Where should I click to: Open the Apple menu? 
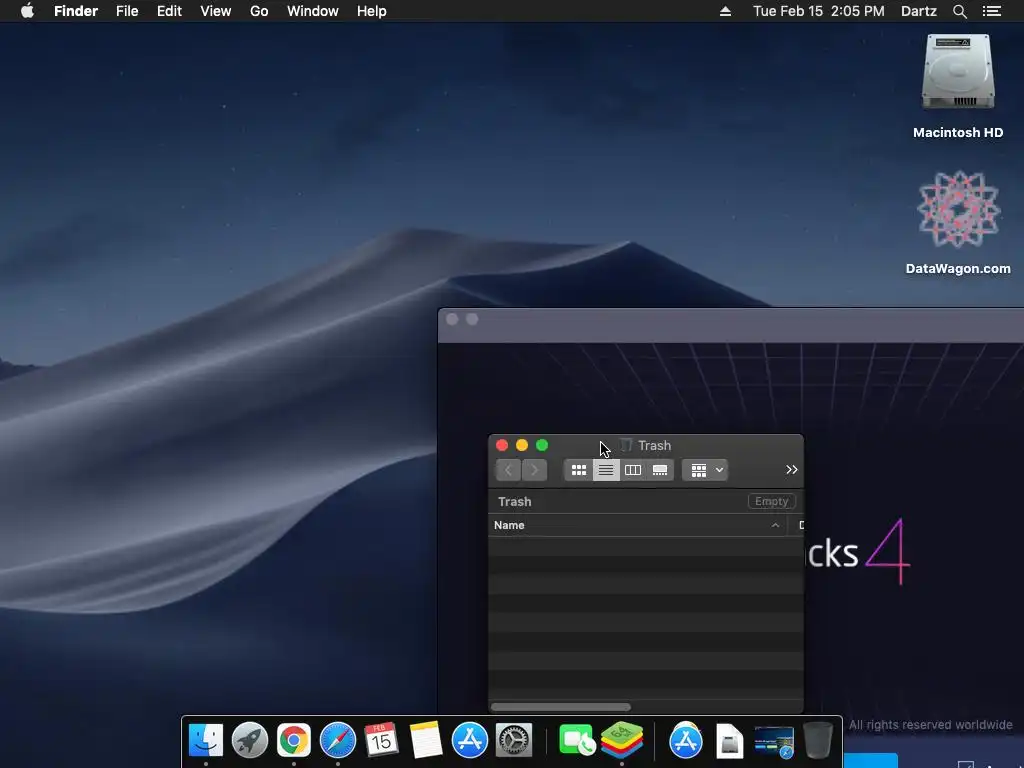click(x=27, y=11)
